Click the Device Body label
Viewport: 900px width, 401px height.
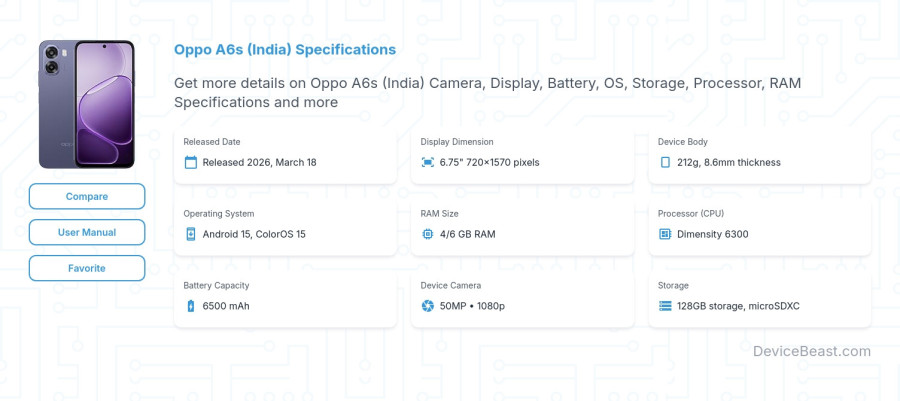(682, 142)
